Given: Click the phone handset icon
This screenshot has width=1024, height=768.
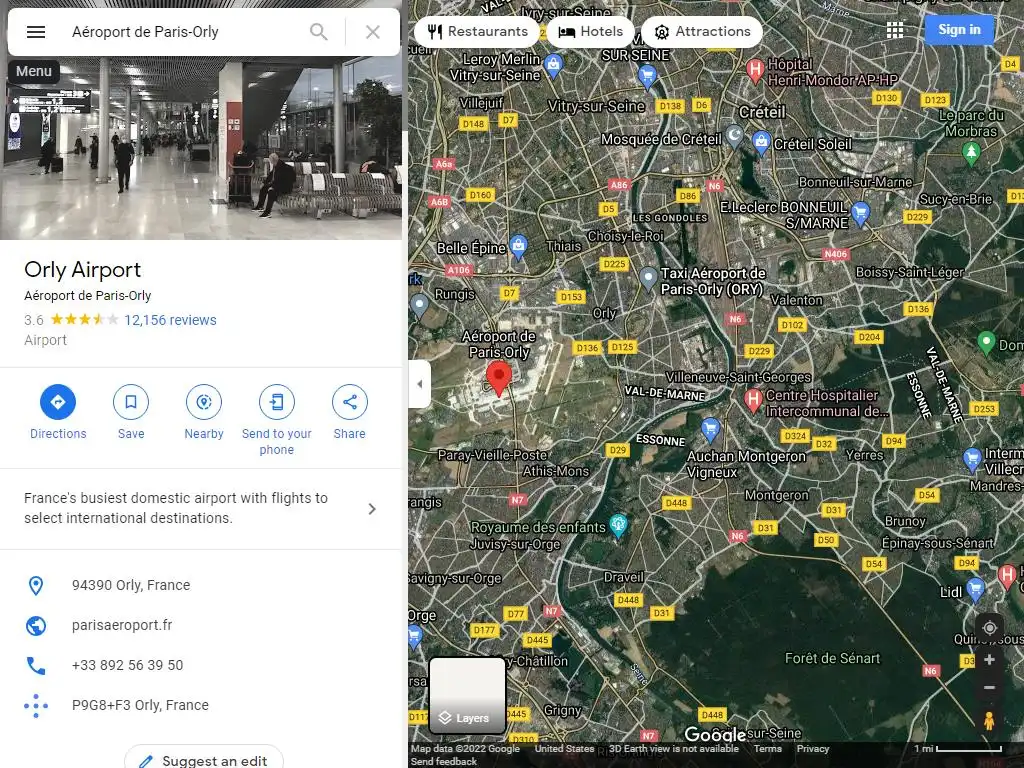Looking at the screenshot, I should [x=36, y=665].
